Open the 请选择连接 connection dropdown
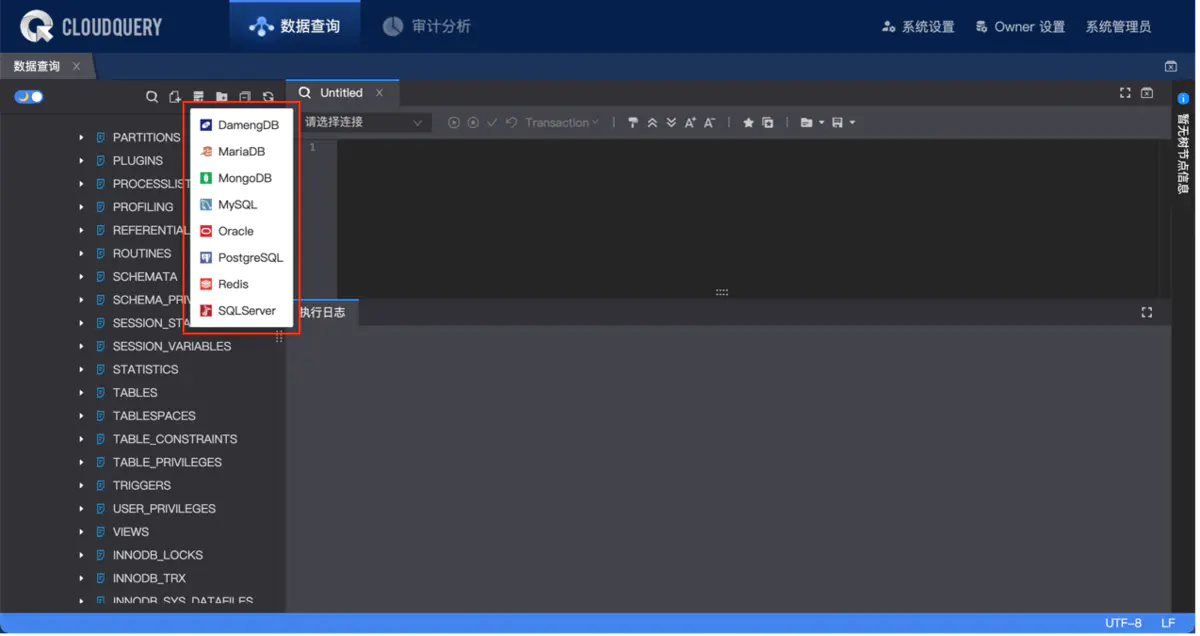The width and height of the screenshot is (1200, 636). click(x=364, y=122)
